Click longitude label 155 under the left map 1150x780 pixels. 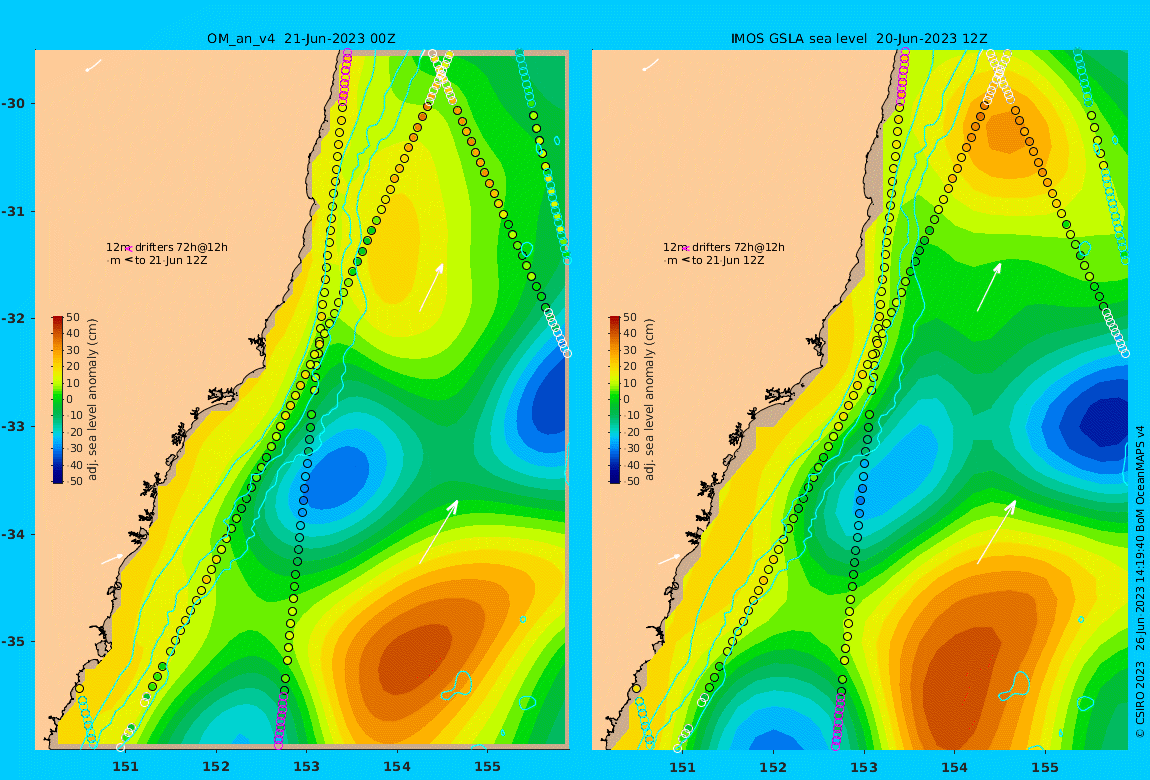(487, 767)
